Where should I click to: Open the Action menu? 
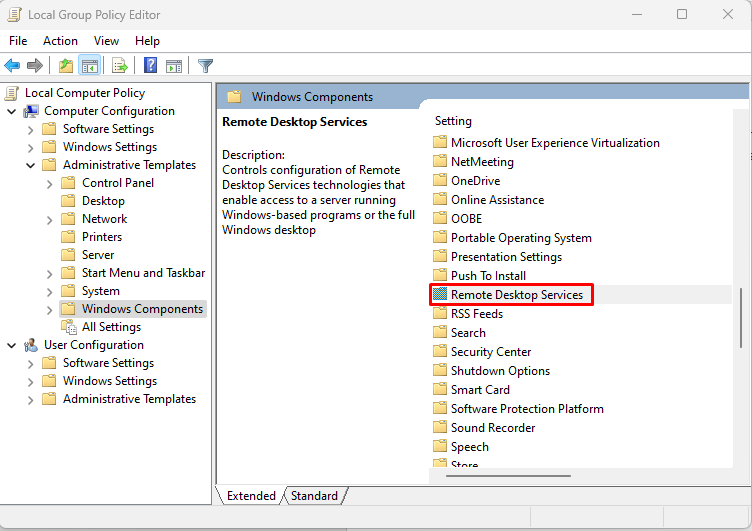(60, 41)
